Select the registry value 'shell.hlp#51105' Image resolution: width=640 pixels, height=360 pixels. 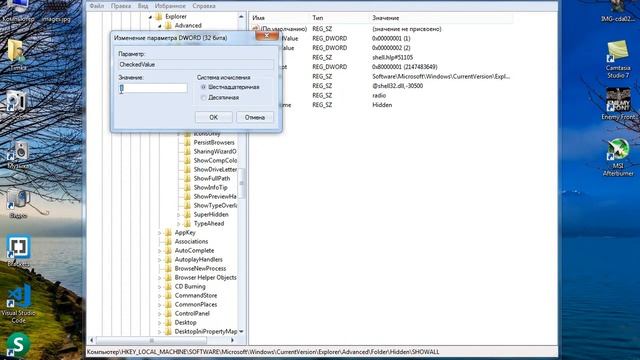pos(392,58)
